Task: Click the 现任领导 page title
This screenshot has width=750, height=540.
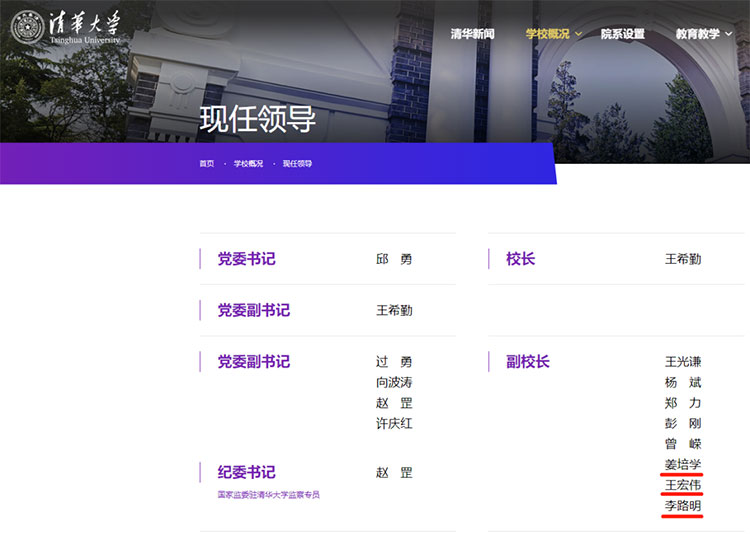Action: 257,119
